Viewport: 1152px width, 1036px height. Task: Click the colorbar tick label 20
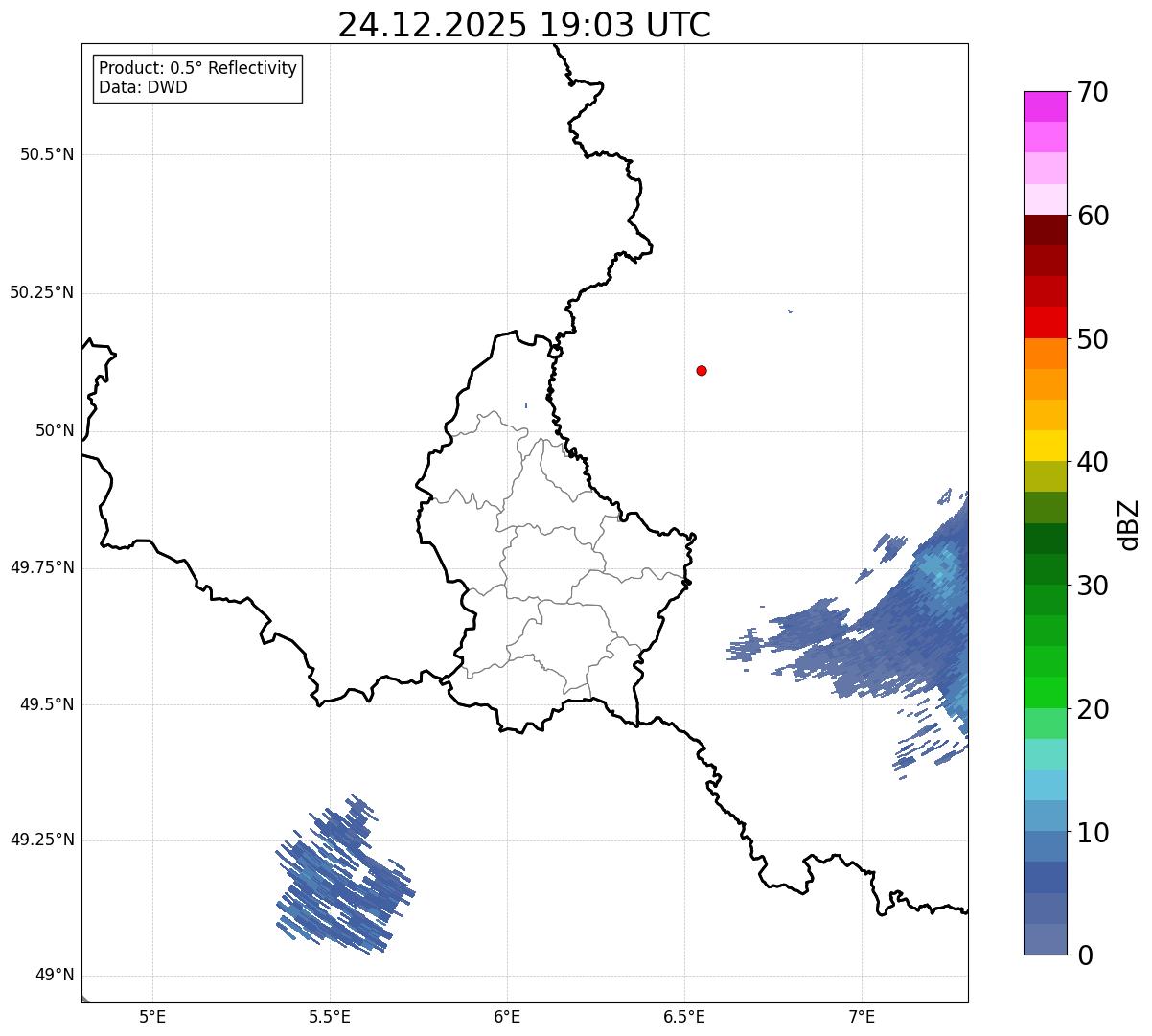point(1093,709)
